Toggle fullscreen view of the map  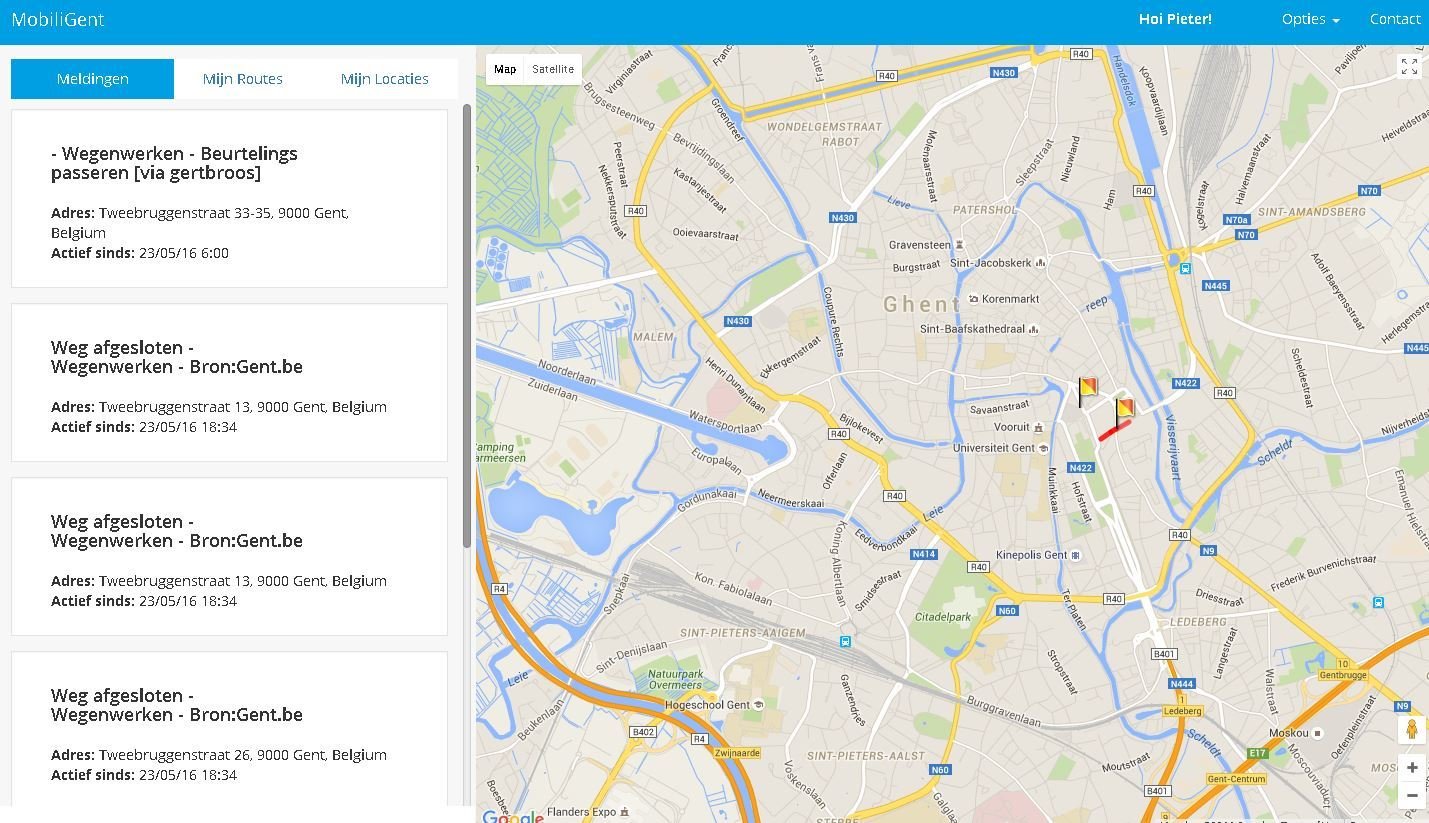pos(1409,67)
